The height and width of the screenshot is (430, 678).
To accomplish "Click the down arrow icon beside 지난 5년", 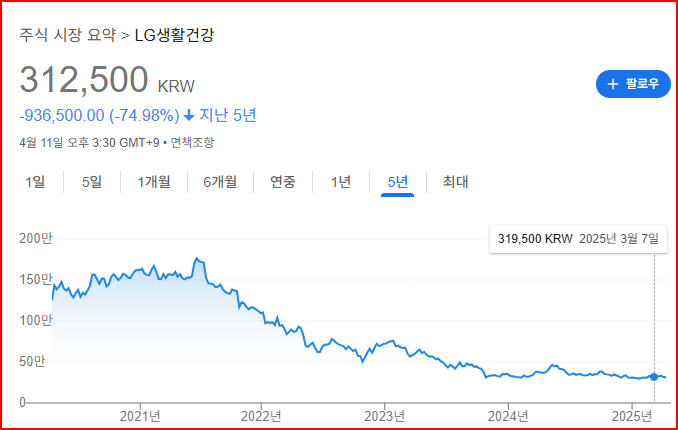I will click(x=189, y=116).
